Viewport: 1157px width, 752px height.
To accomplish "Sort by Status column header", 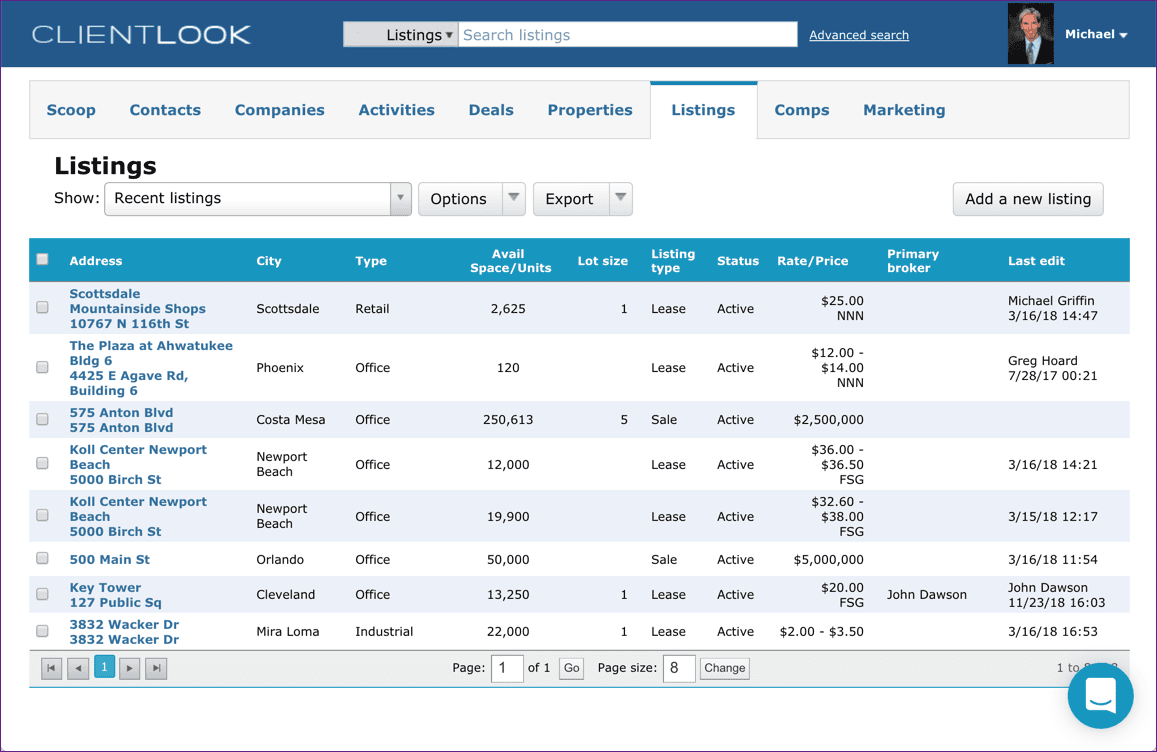I will (x=737, y=261).
